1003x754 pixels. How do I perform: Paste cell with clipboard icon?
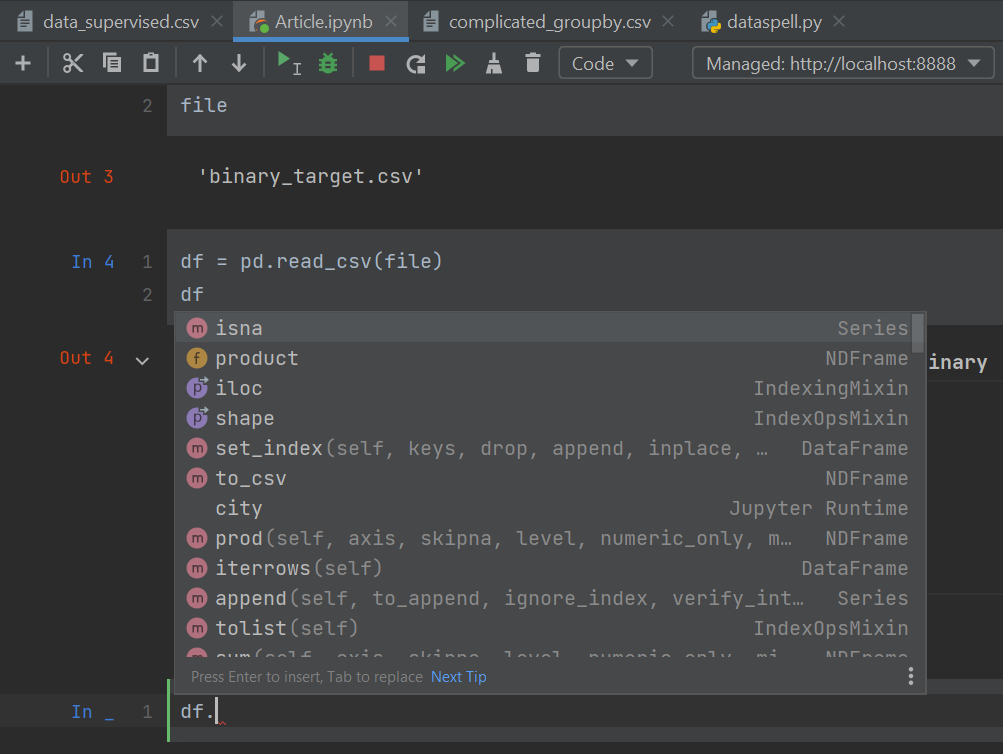click(x=151, y=64)
